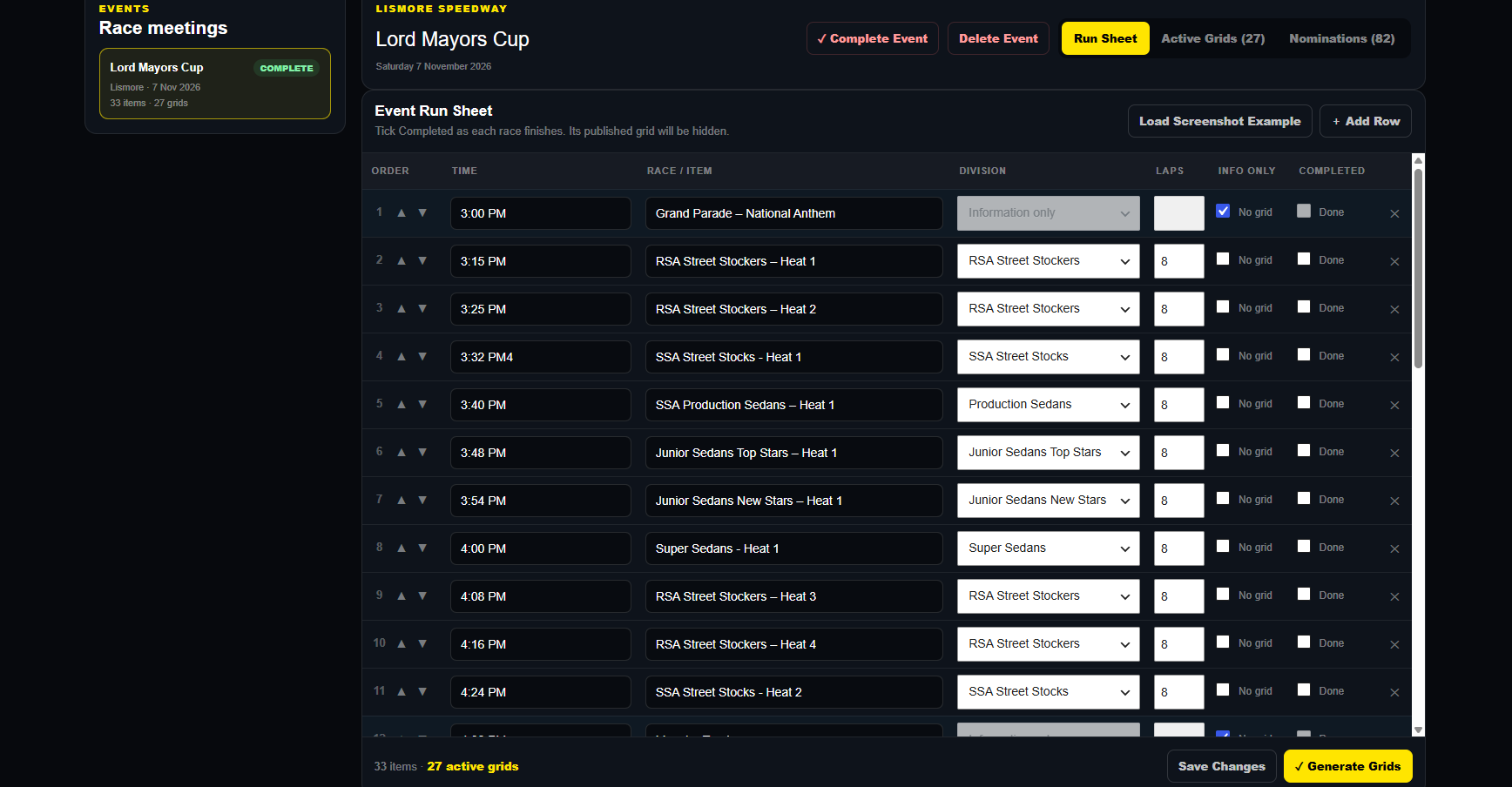
Task: Open division dropdown for Super Sedans row
Action: (x=1048, y=548)
